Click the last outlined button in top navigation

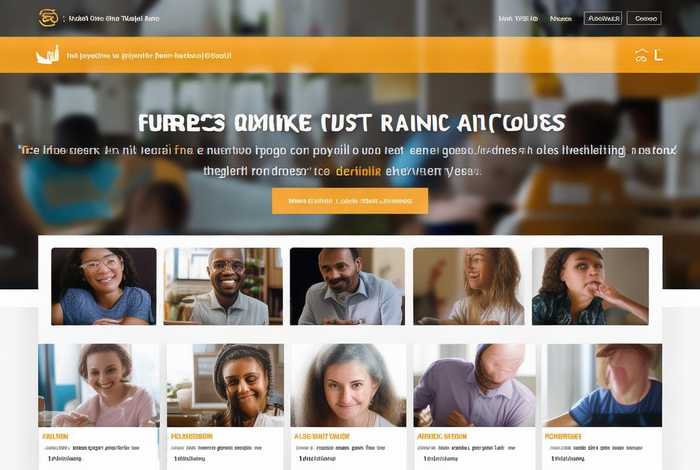coord(645,18)
